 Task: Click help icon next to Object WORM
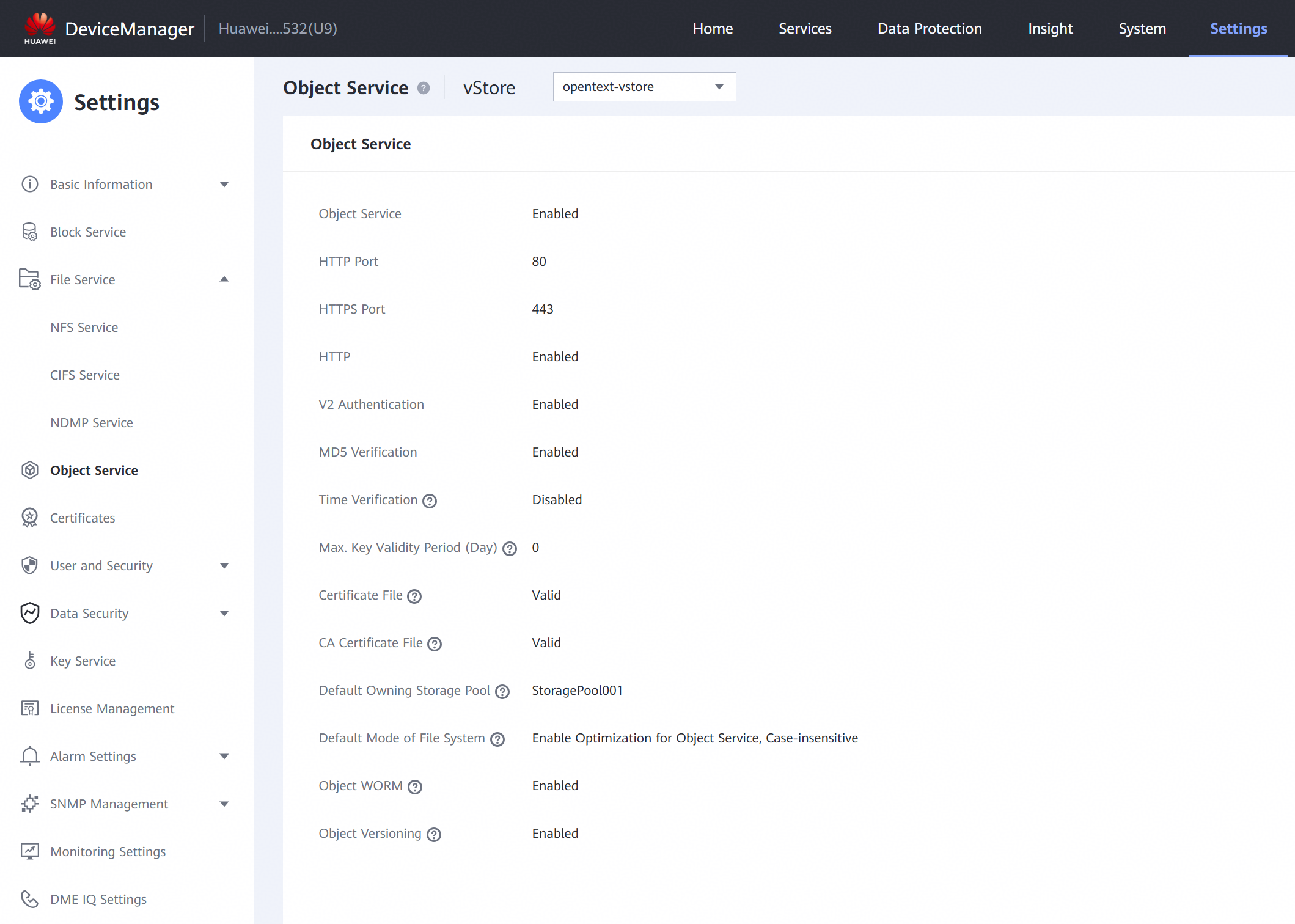coord(415,787)
